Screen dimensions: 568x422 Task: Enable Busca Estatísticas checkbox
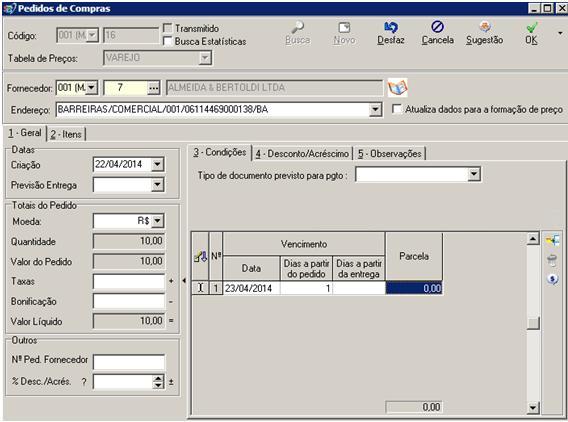(168, 41)
